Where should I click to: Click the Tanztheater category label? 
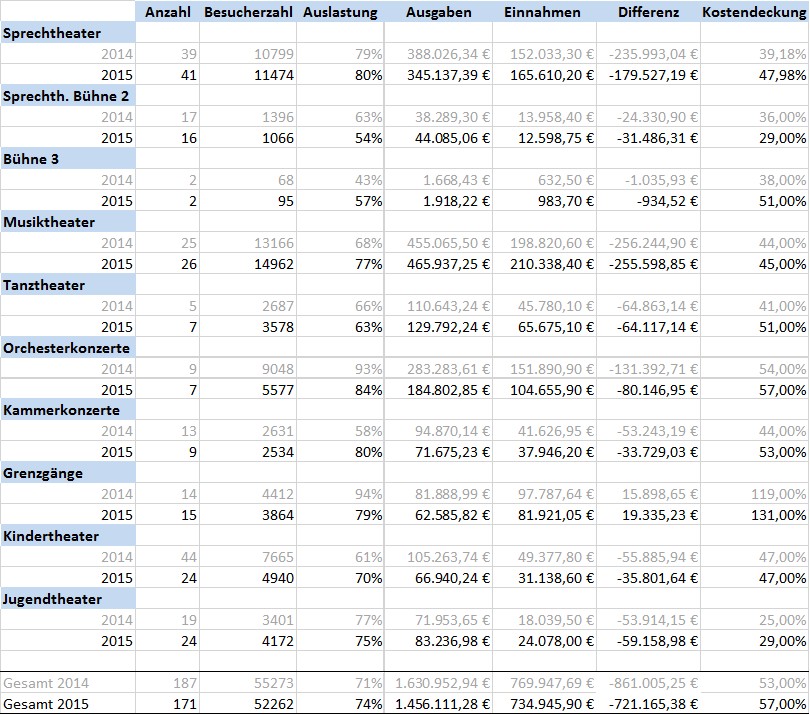pos(68,285)
